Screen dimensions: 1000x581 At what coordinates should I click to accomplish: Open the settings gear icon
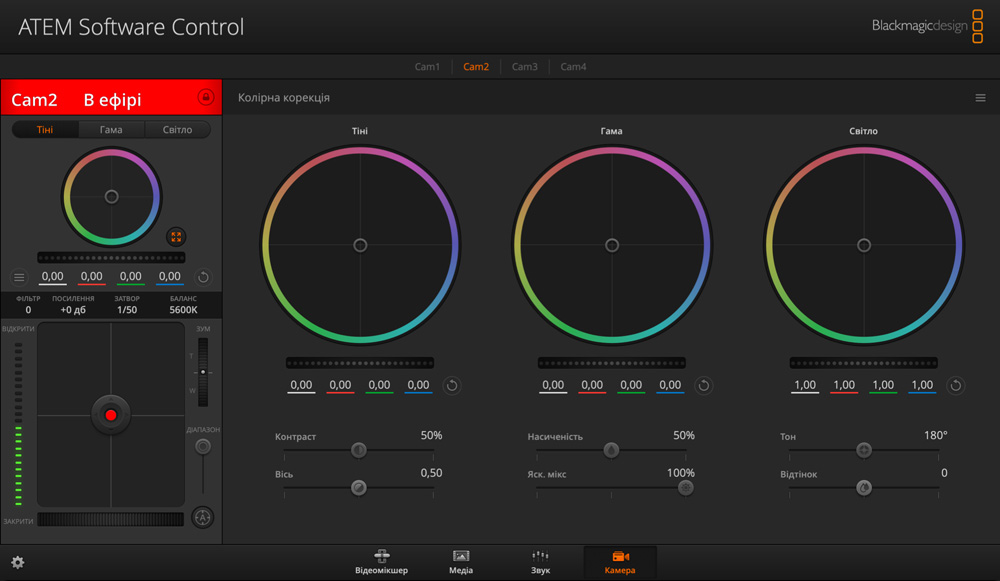pyautogui.click(x=17, y=563)
